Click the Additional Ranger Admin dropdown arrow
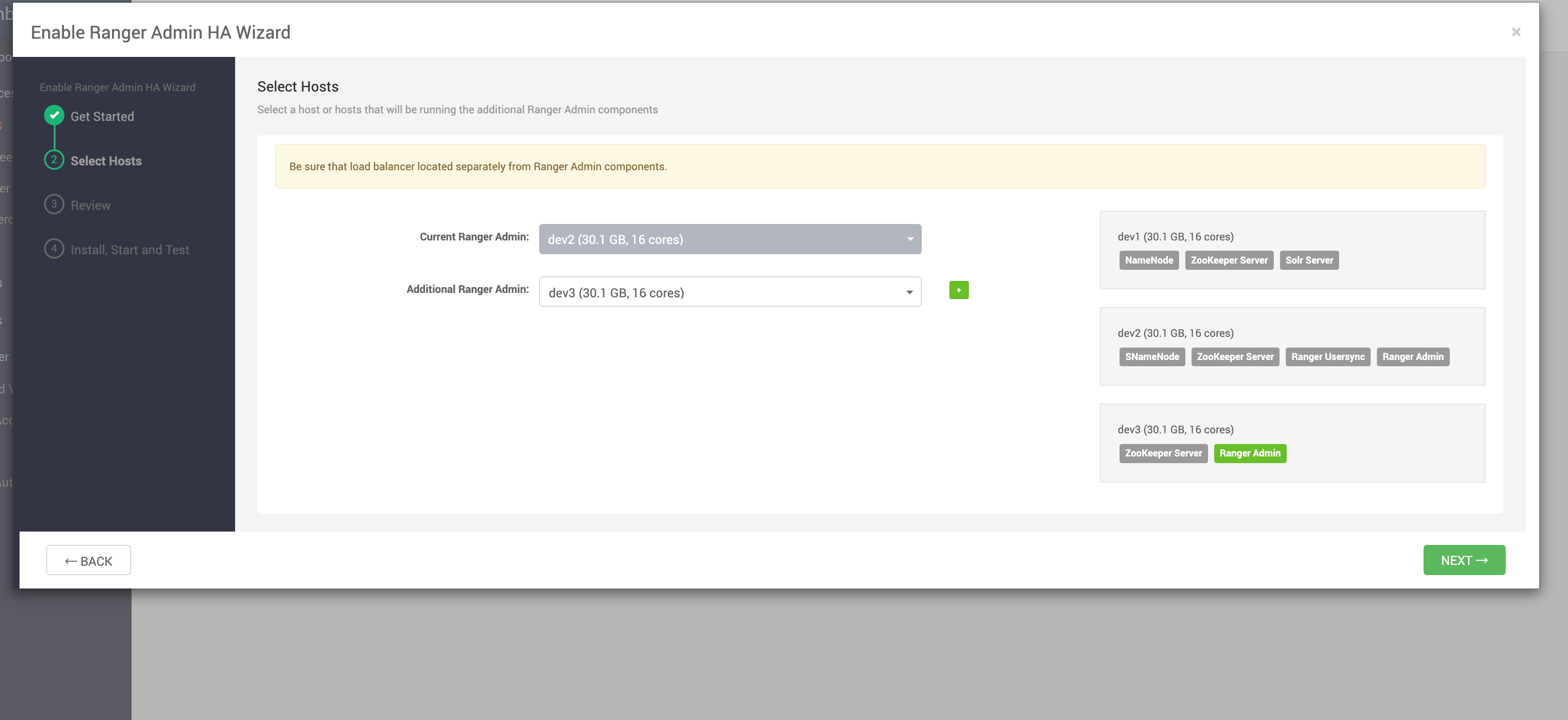 pyautogui.click(x=909, y=292)
